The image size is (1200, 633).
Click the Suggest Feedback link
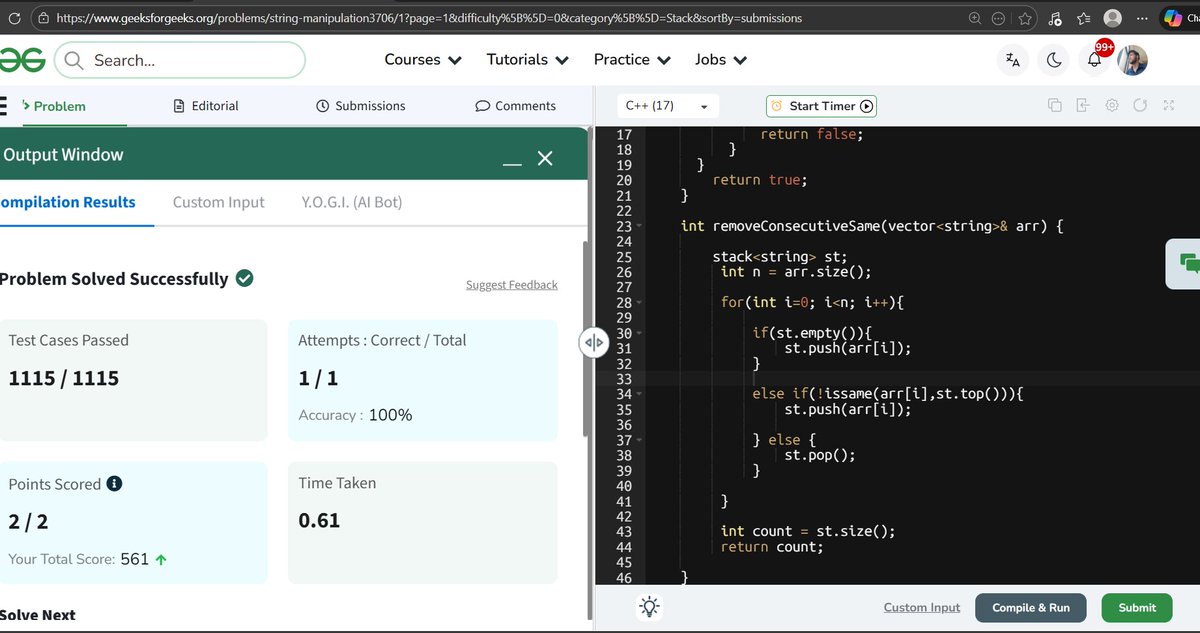click(x=511, y=284)
